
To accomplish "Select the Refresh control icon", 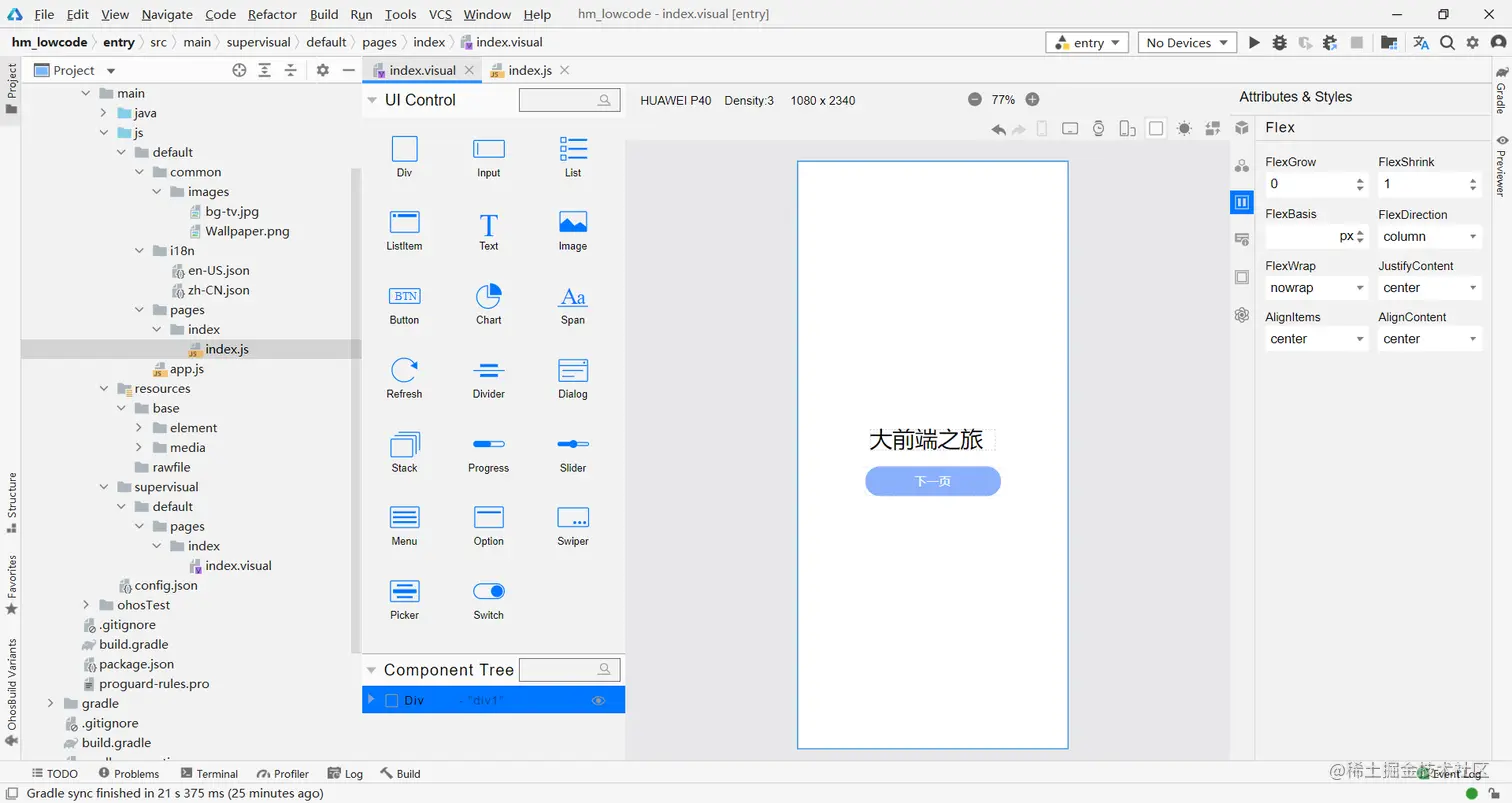I will 404,370.
